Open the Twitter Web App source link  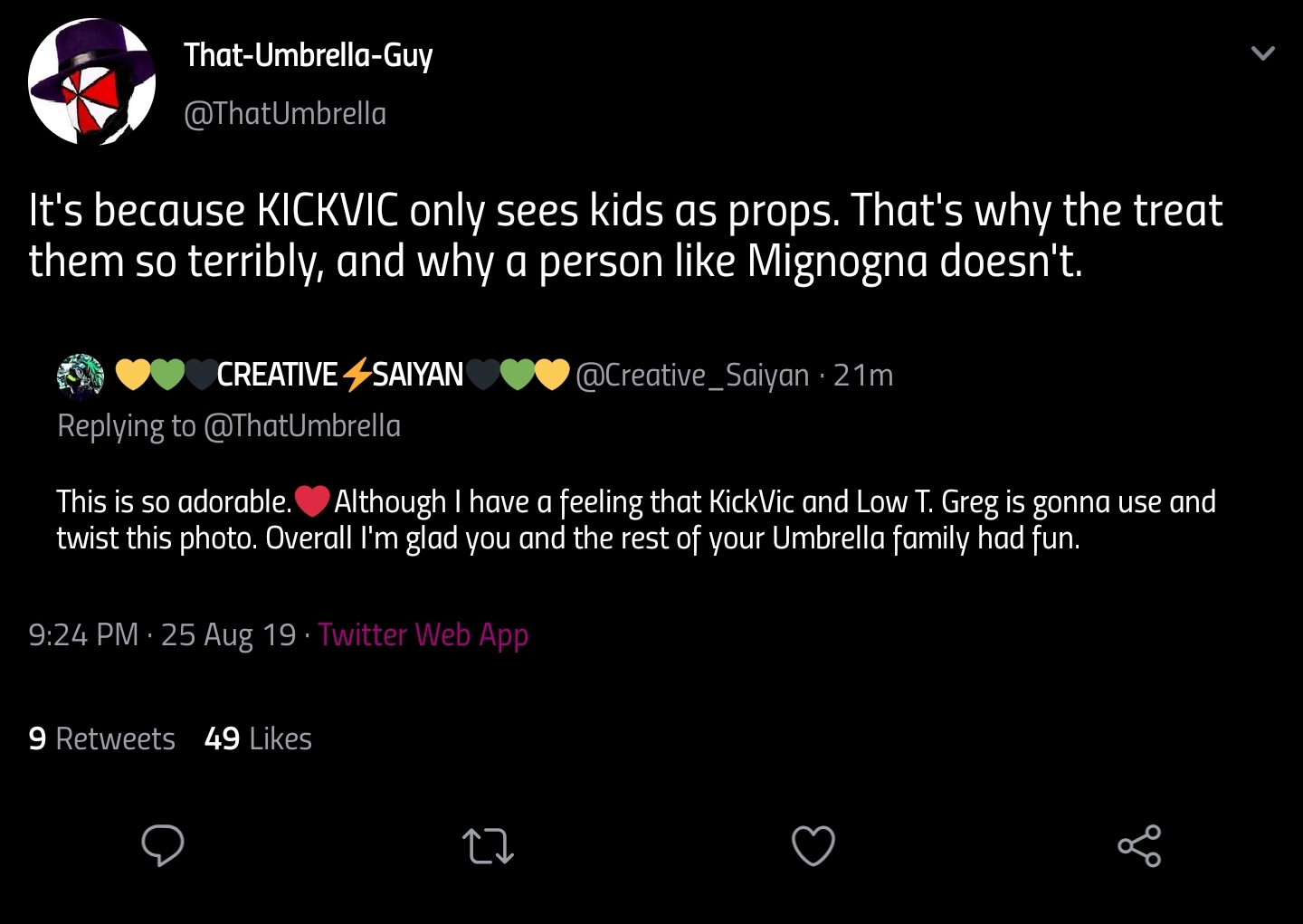click(423, 635)
